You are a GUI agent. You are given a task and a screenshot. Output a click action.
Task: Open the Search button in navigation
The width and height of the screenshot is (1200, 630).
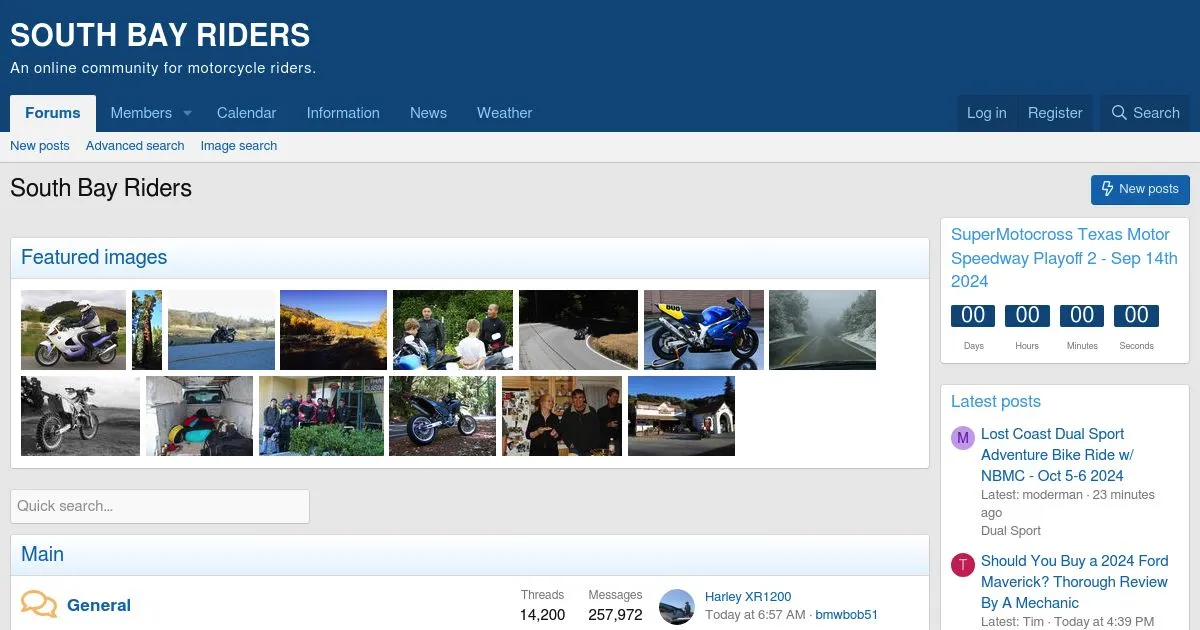[x=1145, y=113]
